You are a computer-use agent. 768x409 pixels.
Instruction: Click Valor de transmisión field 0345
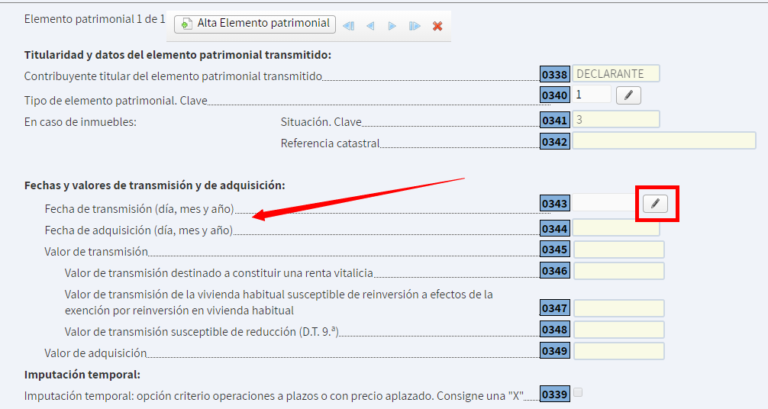point(619,250)
